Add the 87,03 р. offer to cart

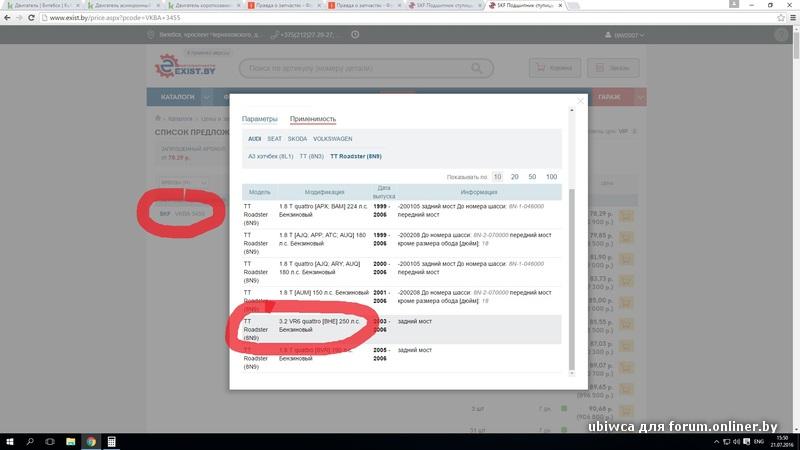point(626,346)
